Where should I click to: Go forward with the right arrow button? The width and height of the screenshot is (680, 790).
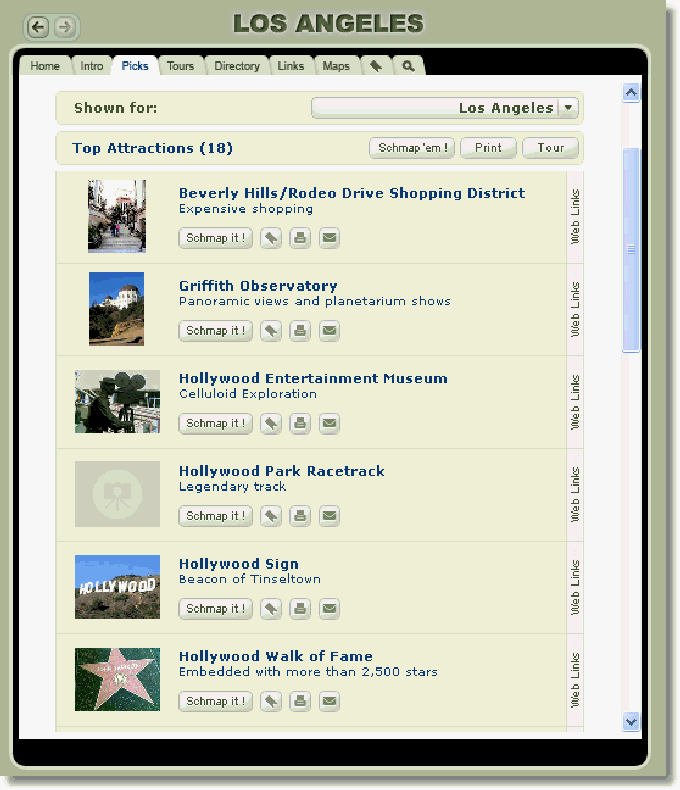(65, 27)
